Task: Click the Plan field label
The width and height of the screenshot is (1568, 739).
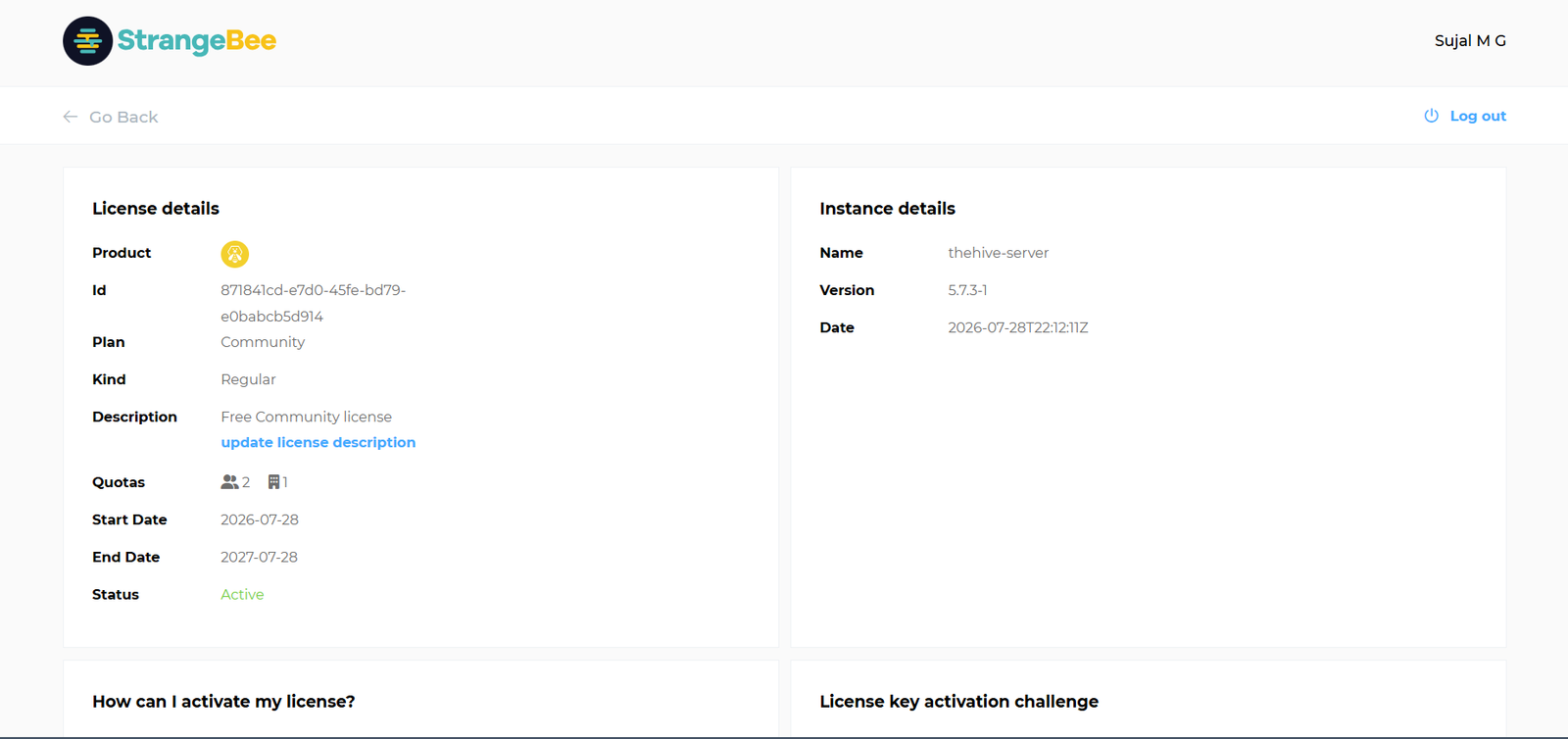Action: 108,342
